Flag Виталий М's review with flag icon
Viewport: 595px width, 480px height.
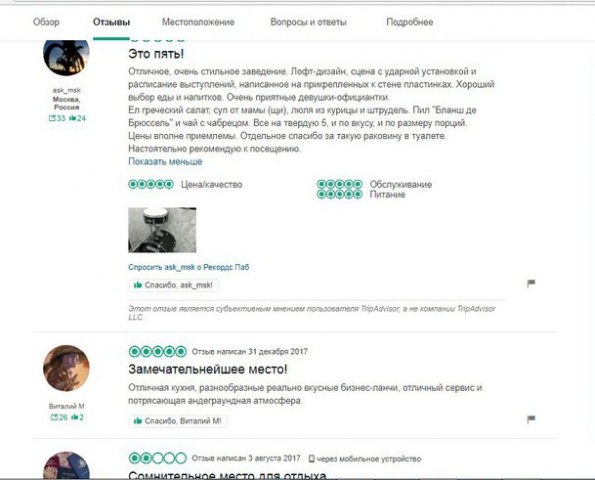(x=531, y=419)
